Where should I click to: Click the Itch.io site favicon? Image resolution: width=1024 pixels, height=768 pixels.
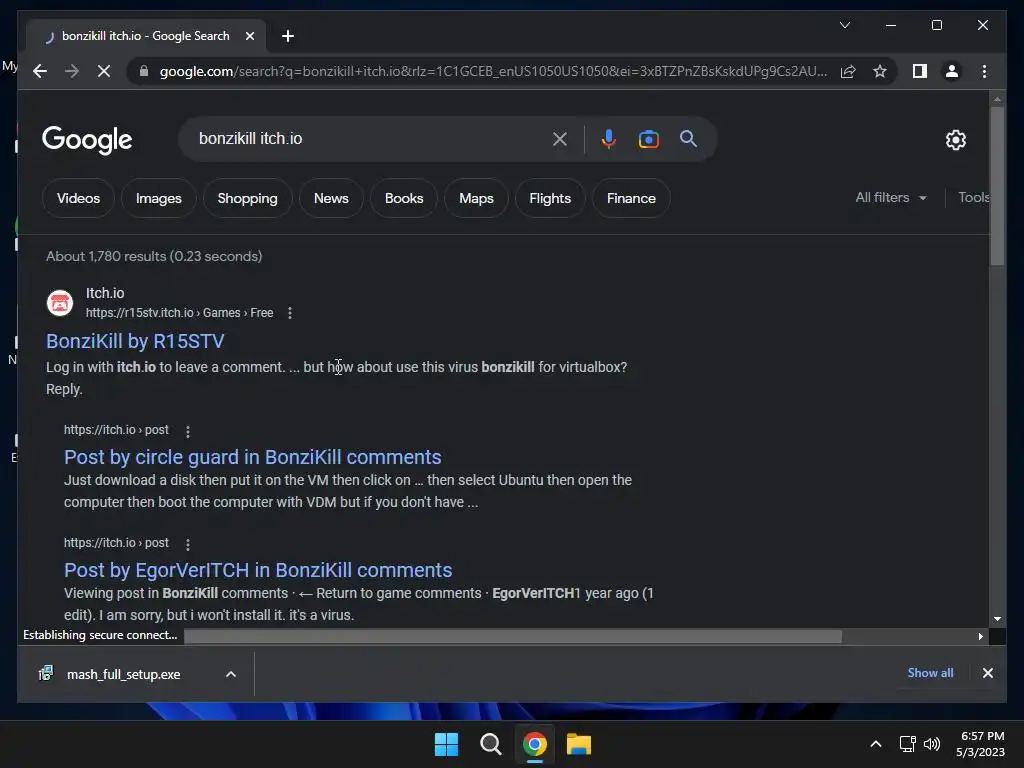[x=59, y=302]
